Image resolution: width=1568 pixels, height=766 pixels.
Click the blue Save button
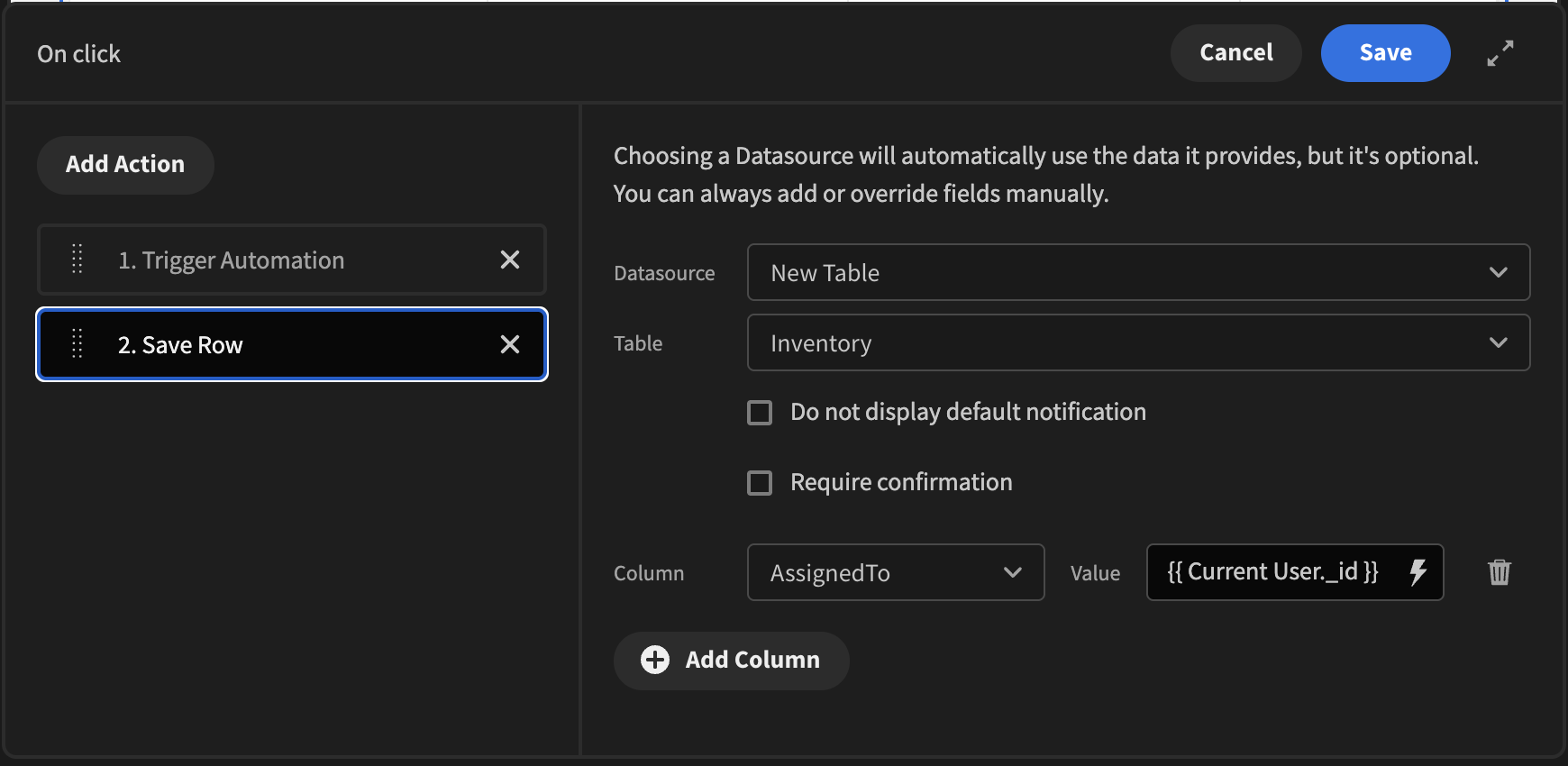(x=1385, y=53)
